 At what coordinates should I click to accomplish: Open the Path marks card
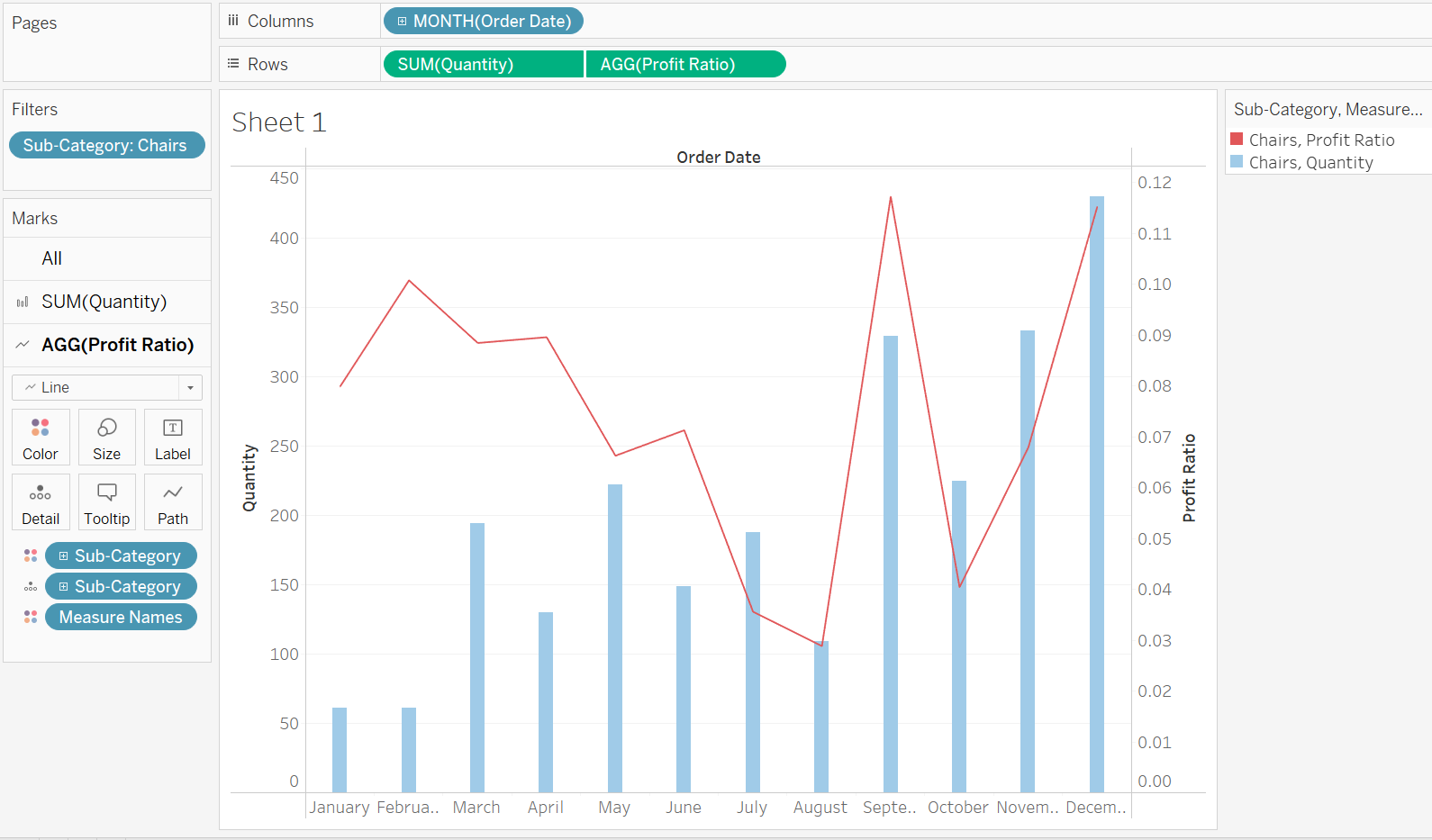[172, 502]
